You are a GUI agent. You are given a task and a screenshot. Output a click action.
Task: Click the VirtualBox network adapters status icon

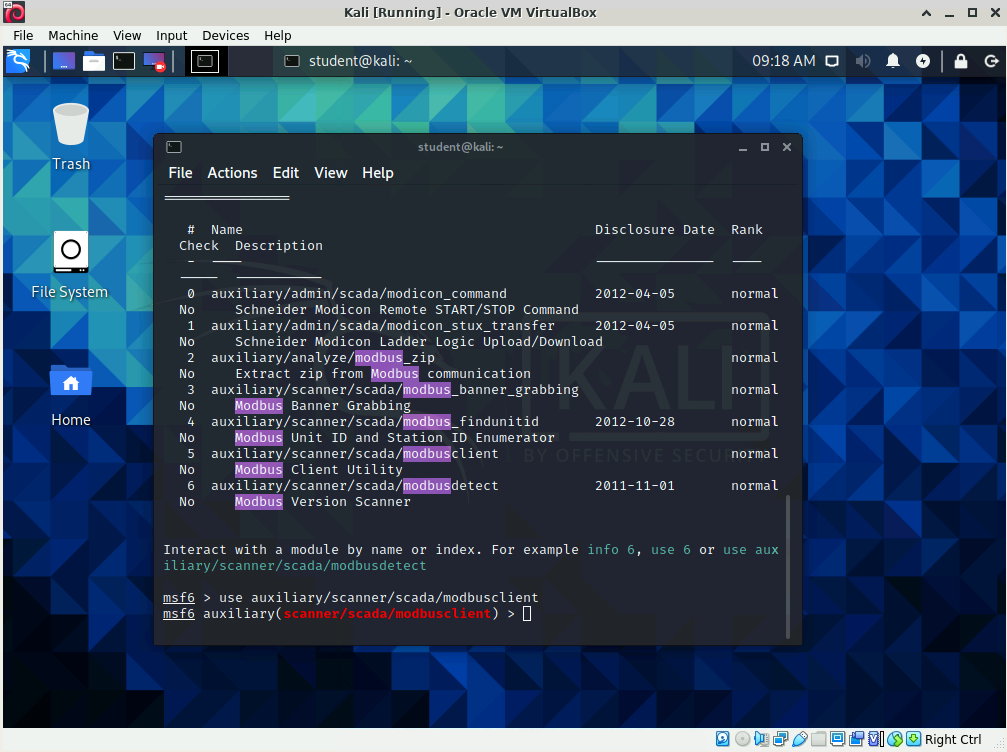click(x=780, y=739)
